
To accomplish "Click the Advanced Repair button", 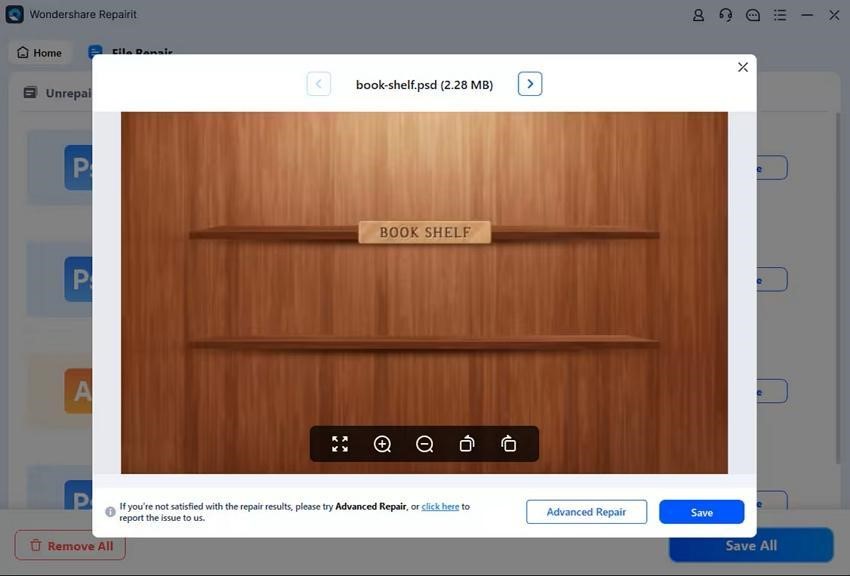I will (586, 512).
